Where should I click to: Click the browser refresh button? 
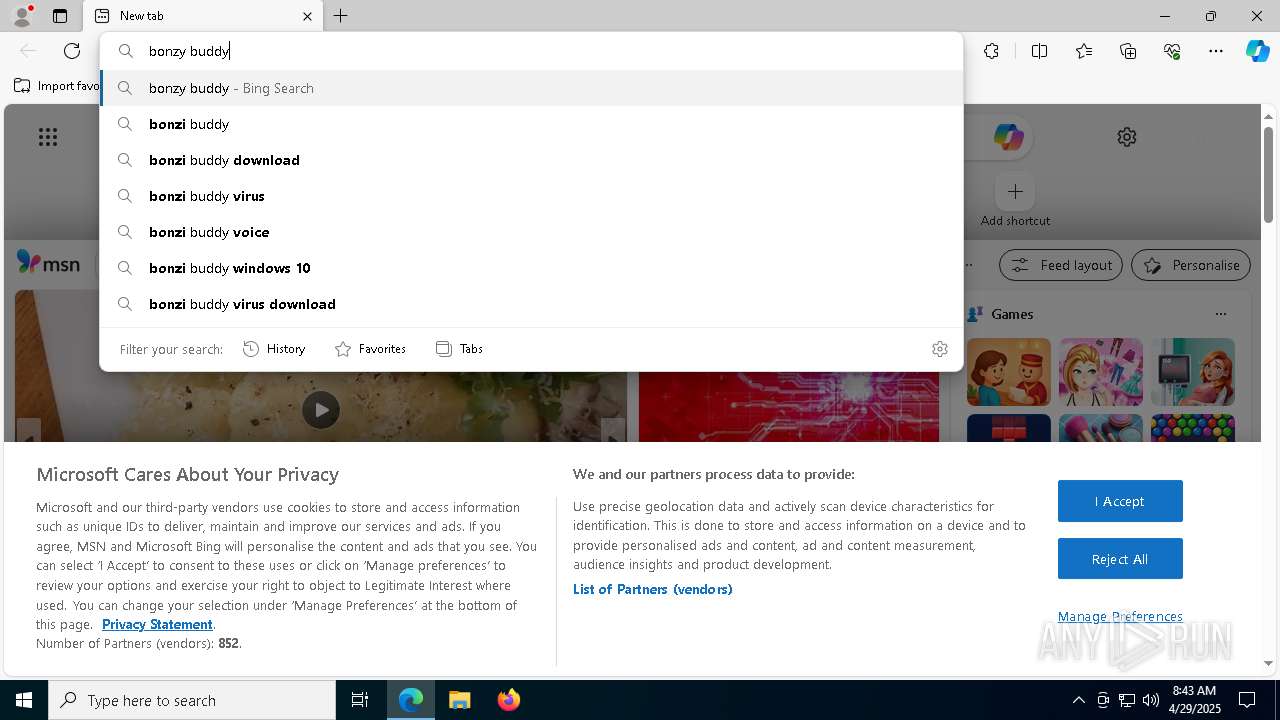[x=72, y=51]
